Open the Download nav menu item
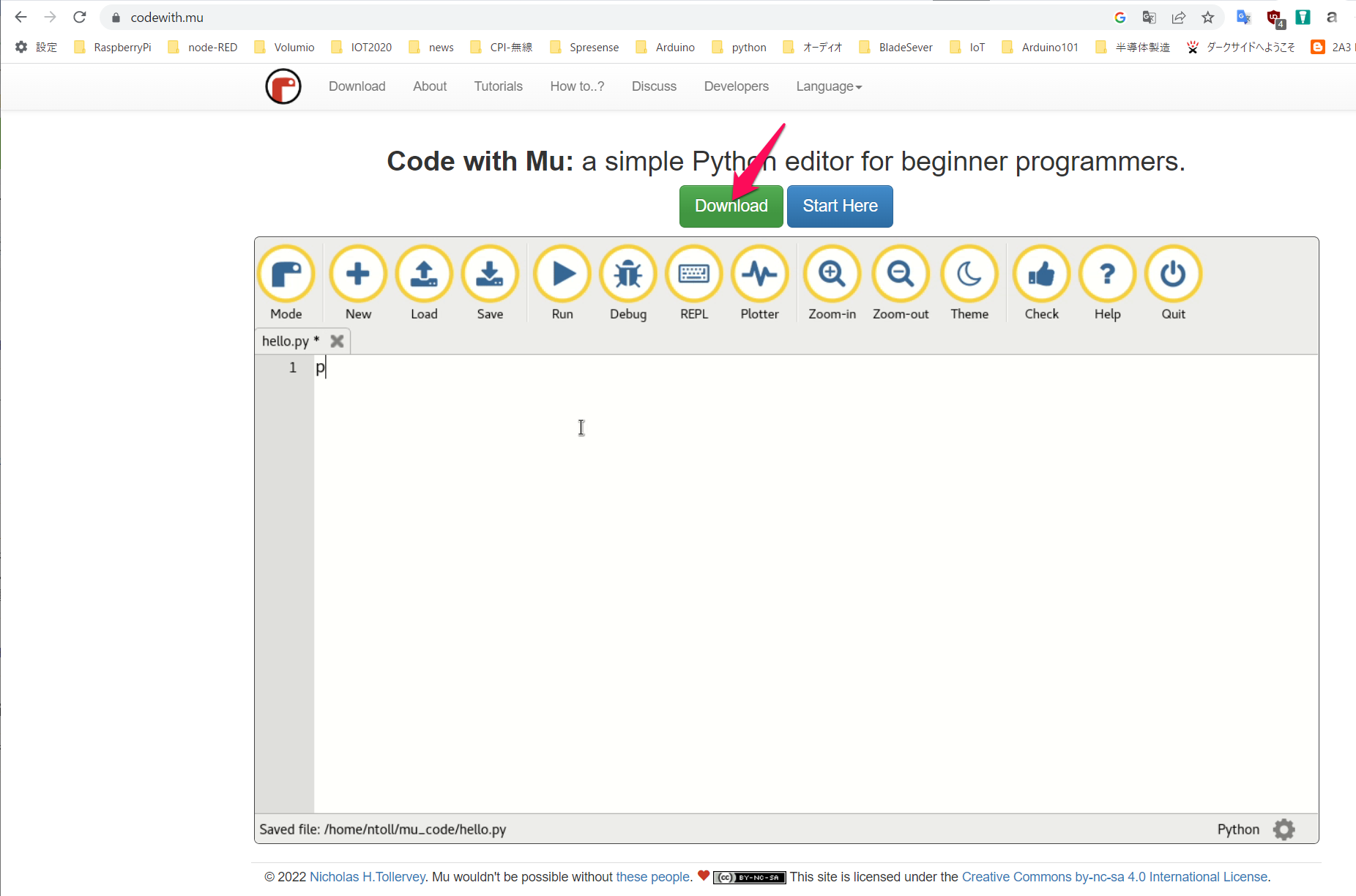Screen dimensions: 1356x896 pos(357,86)
